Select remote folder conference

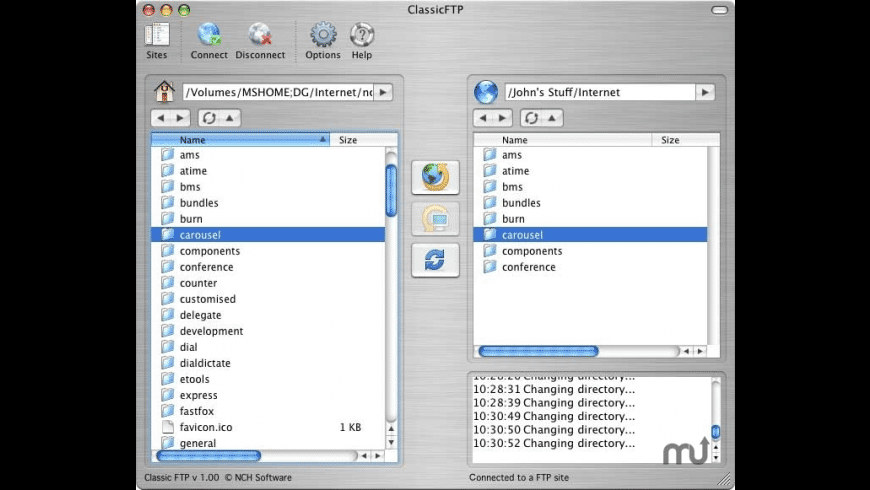[590, 267]
